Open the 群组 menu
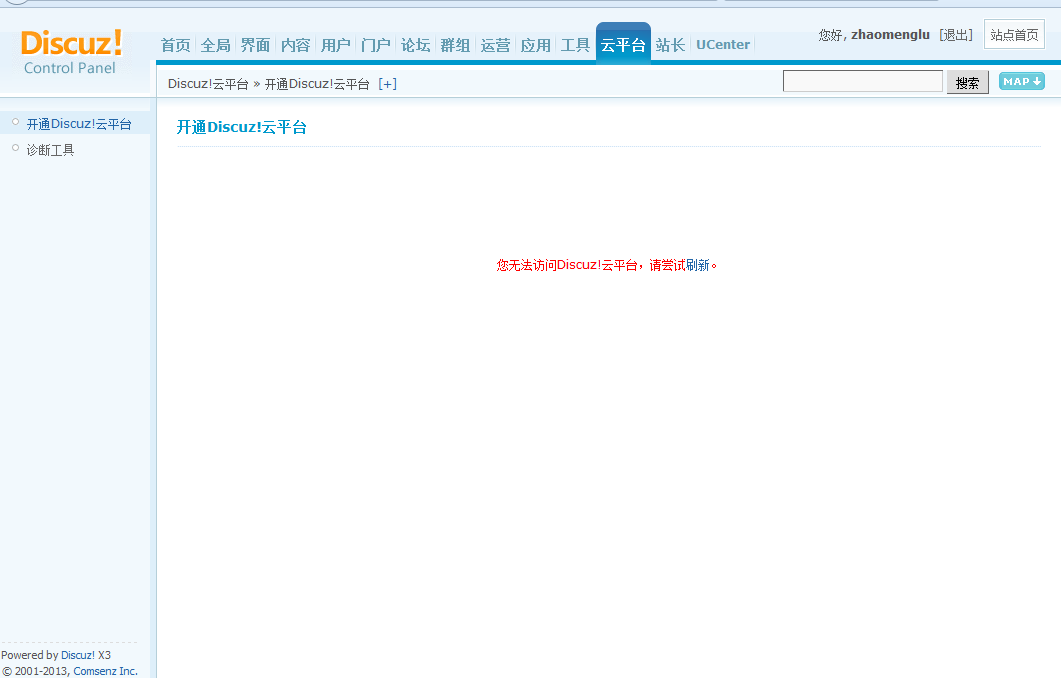Image resolution: width=1061 pixels, height=678 pixels. pyautogui.click(x=455, y=45)
